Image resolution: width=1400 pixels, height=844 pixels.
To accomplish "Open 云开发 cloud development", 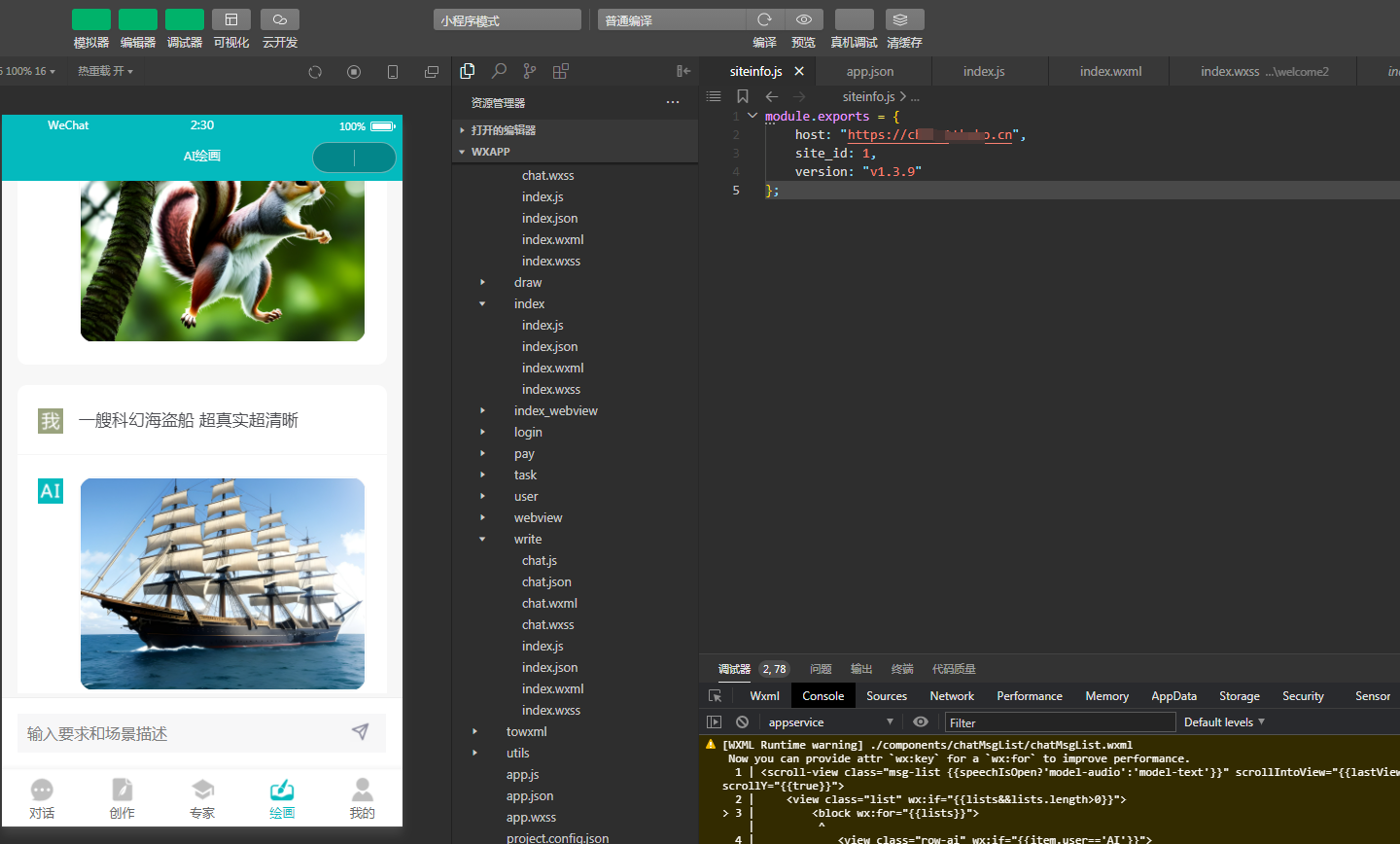I will (280, 19).
